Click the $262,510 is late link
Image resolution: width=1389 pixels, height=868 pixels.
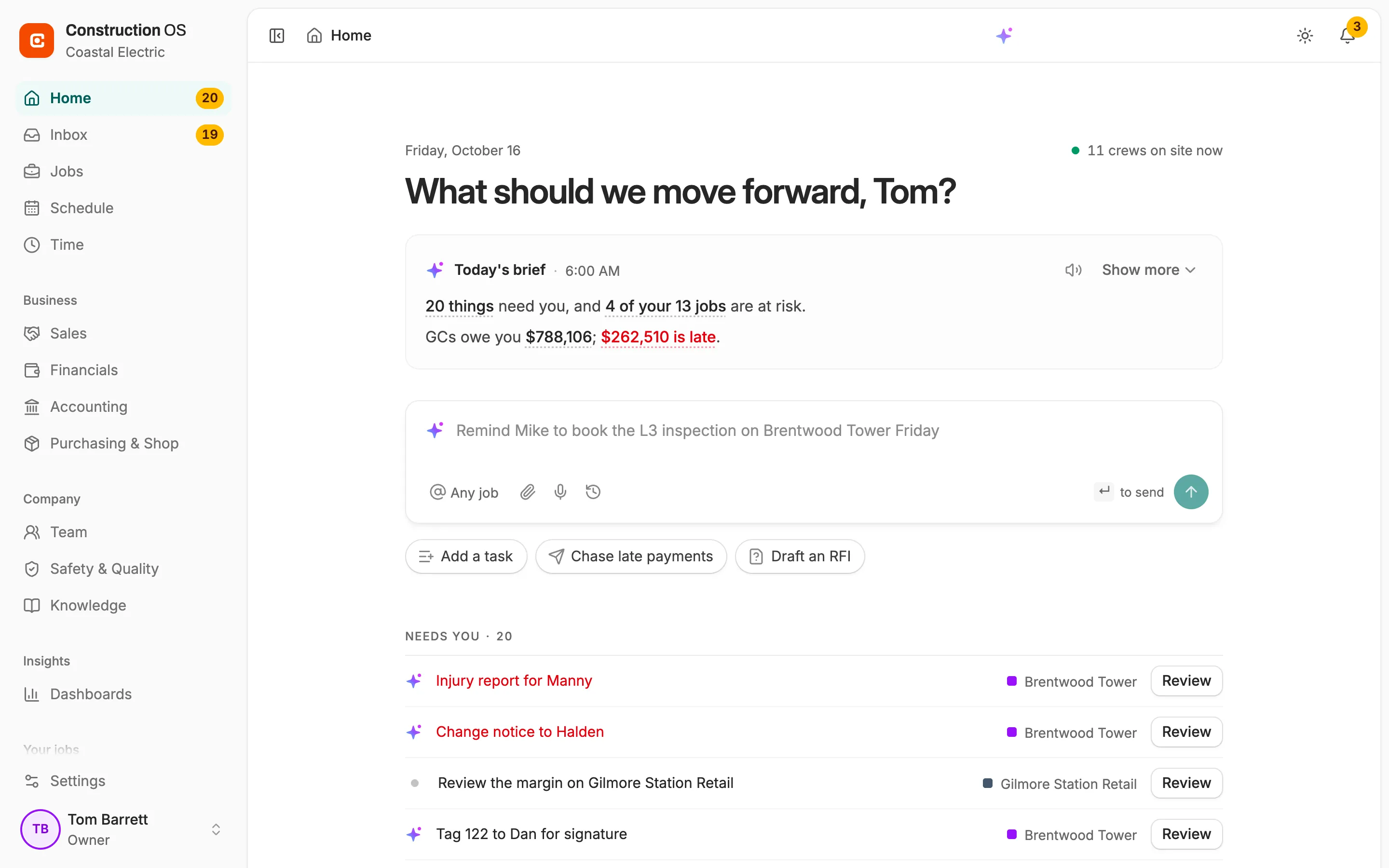[658, 337]
